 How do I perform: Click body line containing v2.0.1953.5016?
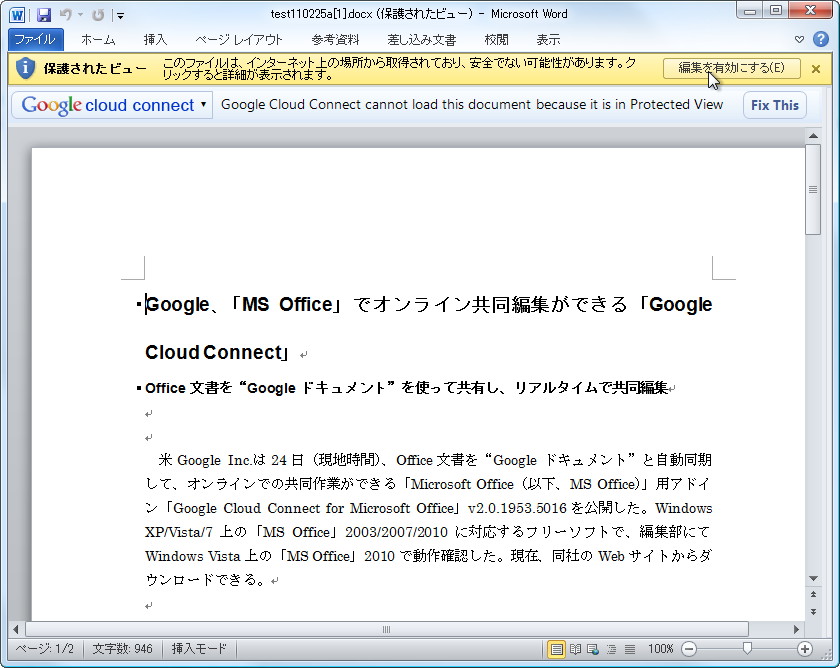(x=429, y=508)
